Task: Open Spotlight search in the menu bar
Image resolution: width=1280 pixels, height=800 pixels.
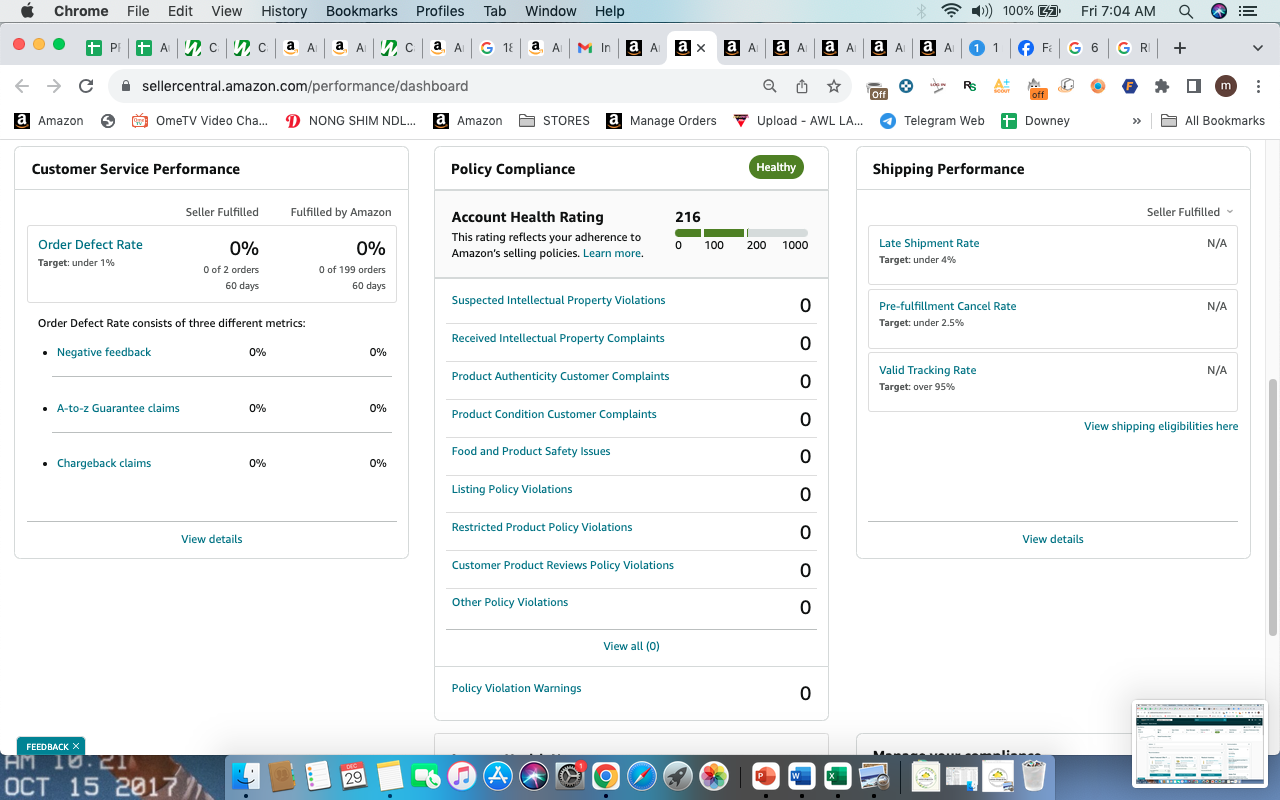Action: pos(1186,11)
